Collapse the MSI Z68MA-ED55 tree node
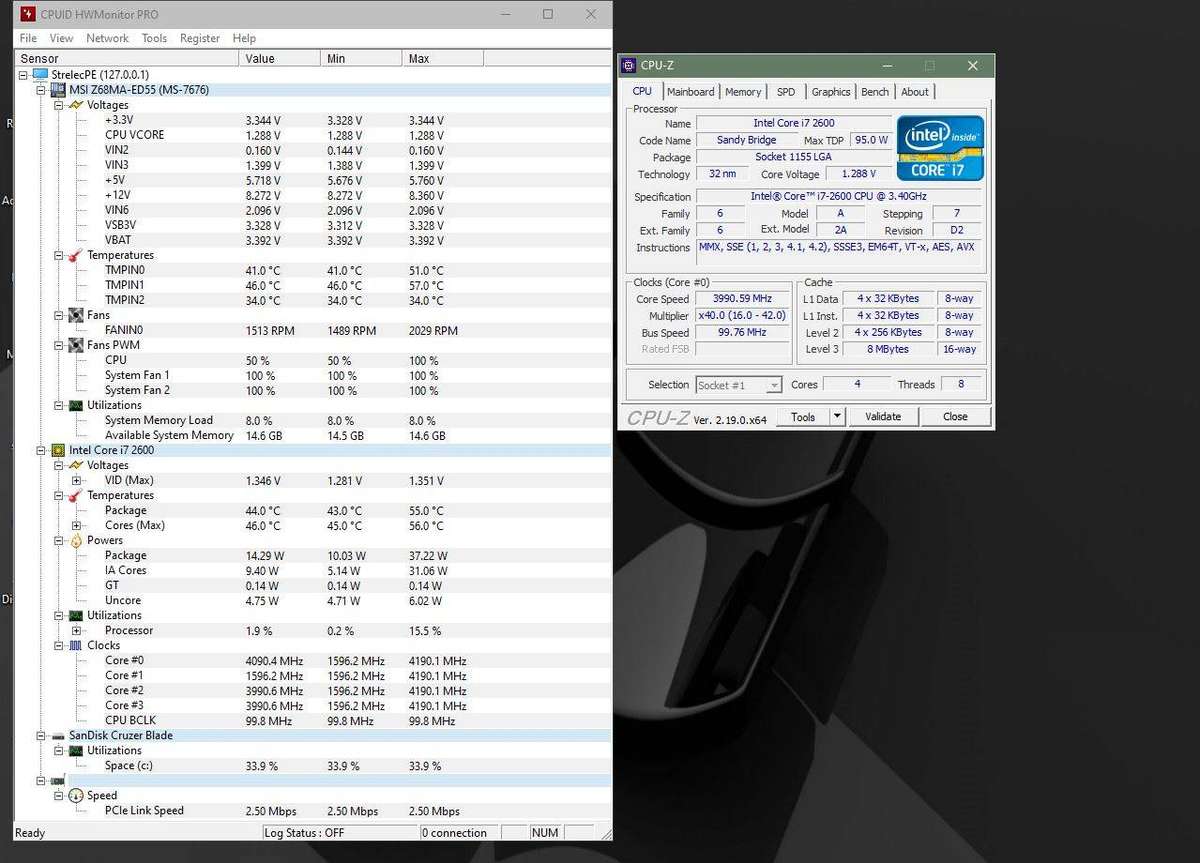This screenshot has width=1200, height=863. pos(41,90)
